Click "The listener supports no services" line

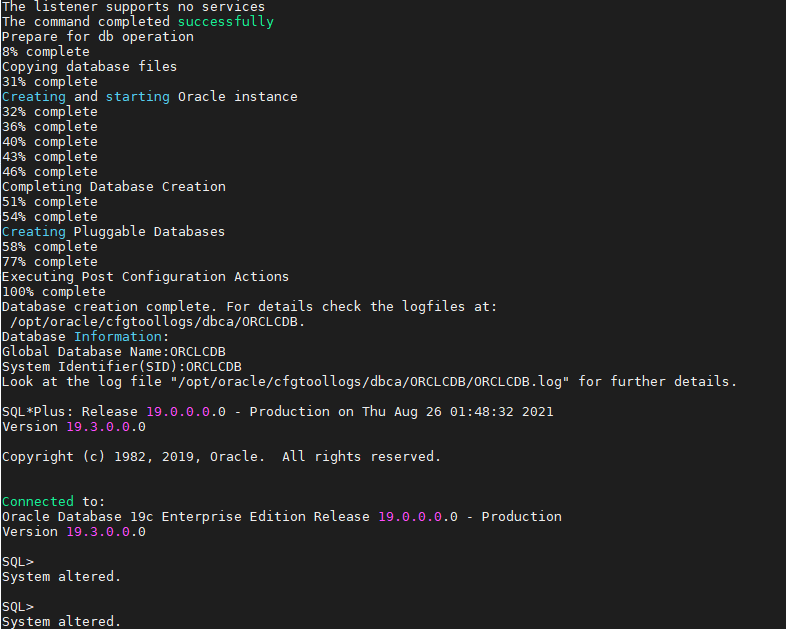point(134,7)
